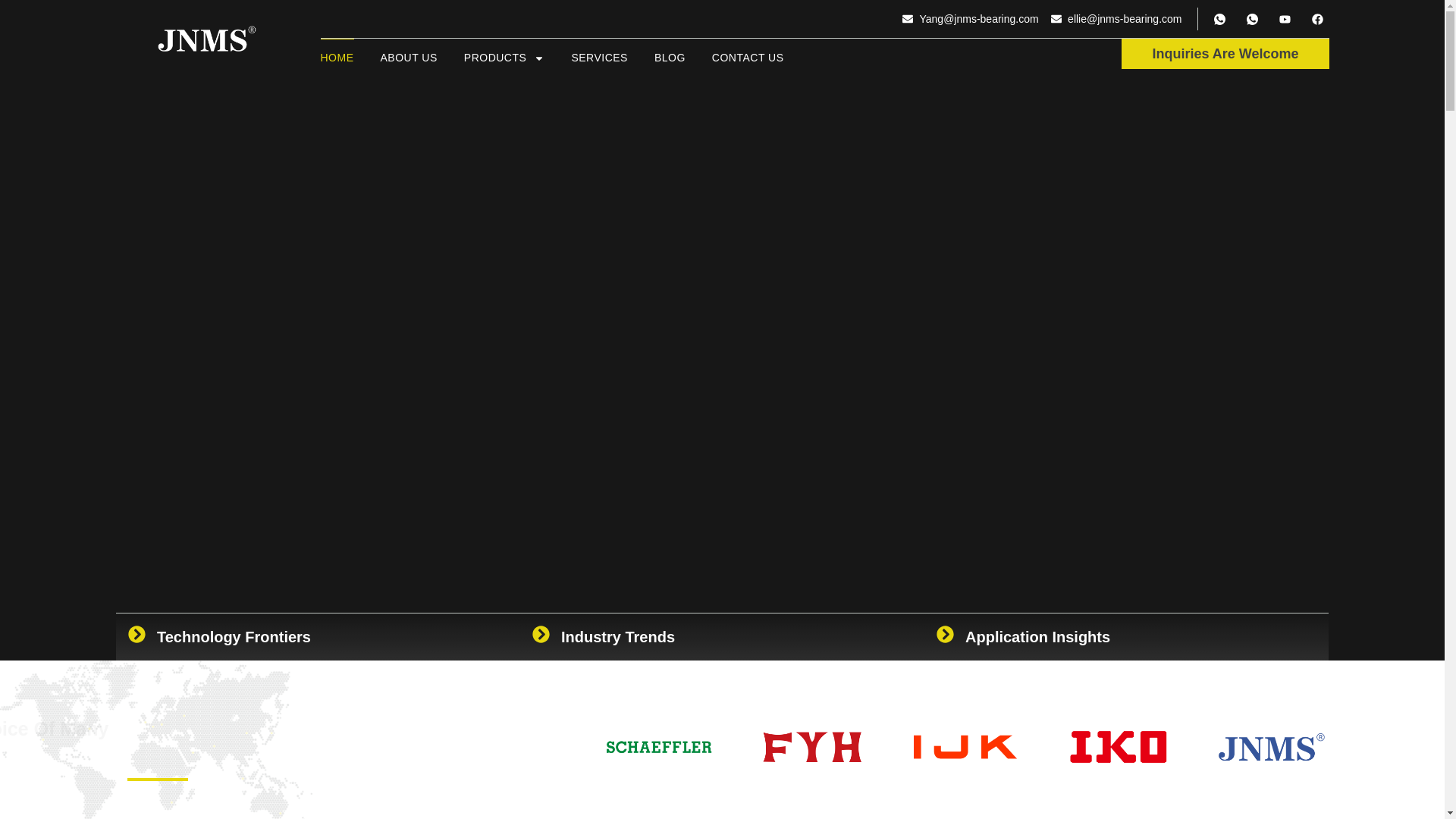Click the blue JNMS brand logo
This screenshot has height=819, width=1456.
pyautogui.click(x=1271, y=748)
